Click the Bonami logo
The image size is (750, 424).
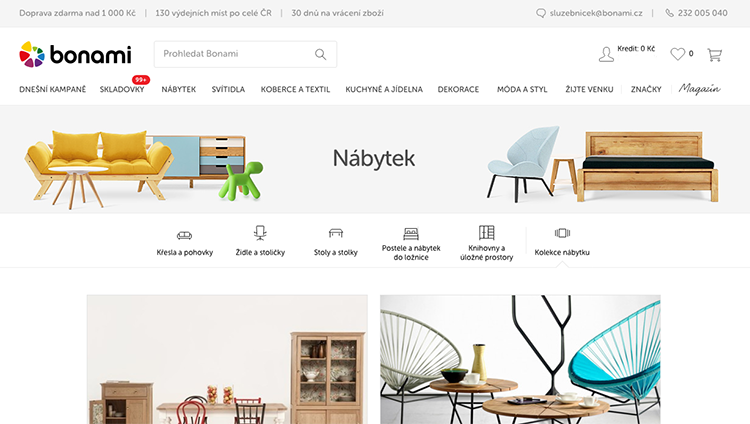(x=75, y=54)
